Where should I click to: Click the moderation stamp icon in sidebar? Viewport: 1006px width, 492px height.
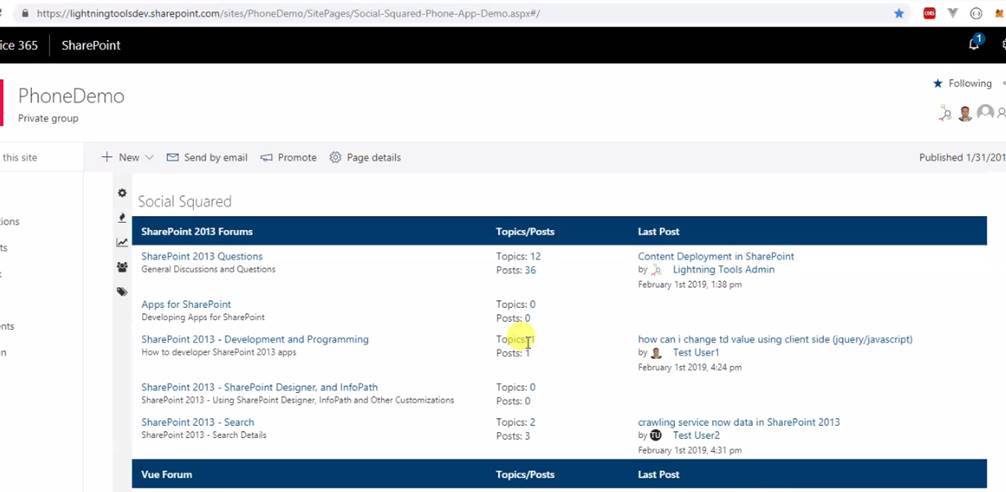coord(122,218)
